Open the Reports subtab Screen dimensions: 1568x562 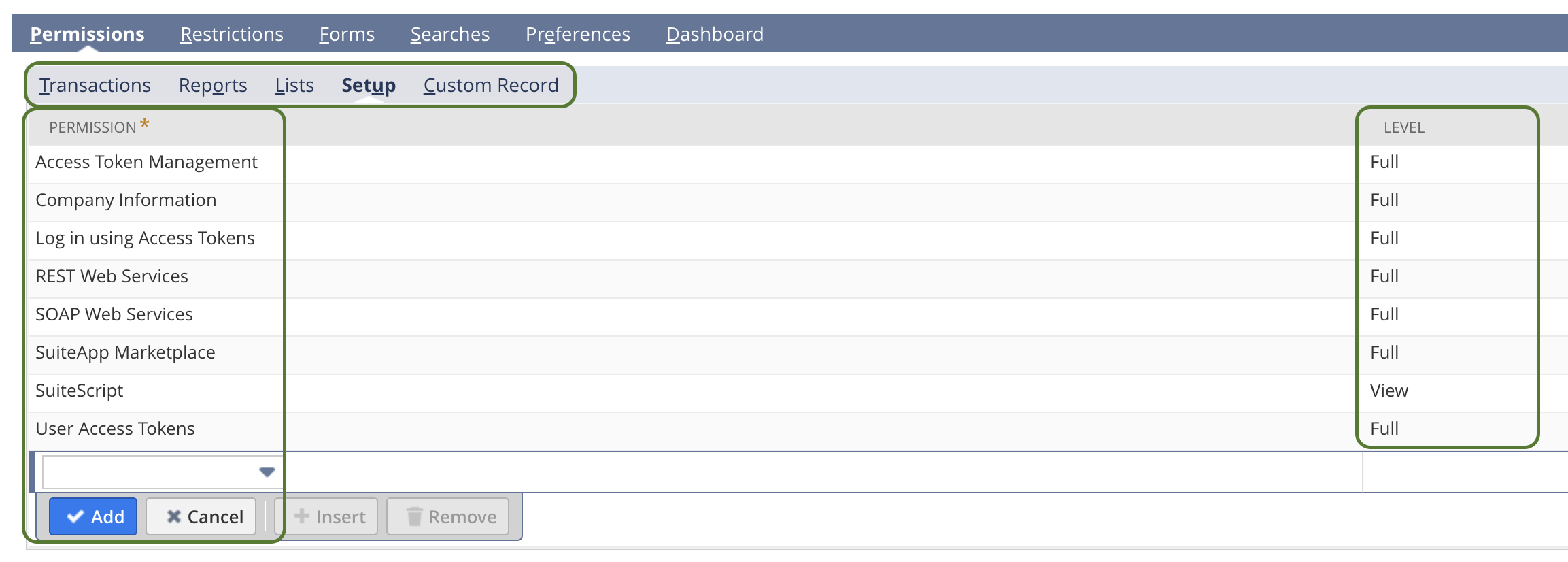point(212,85)
